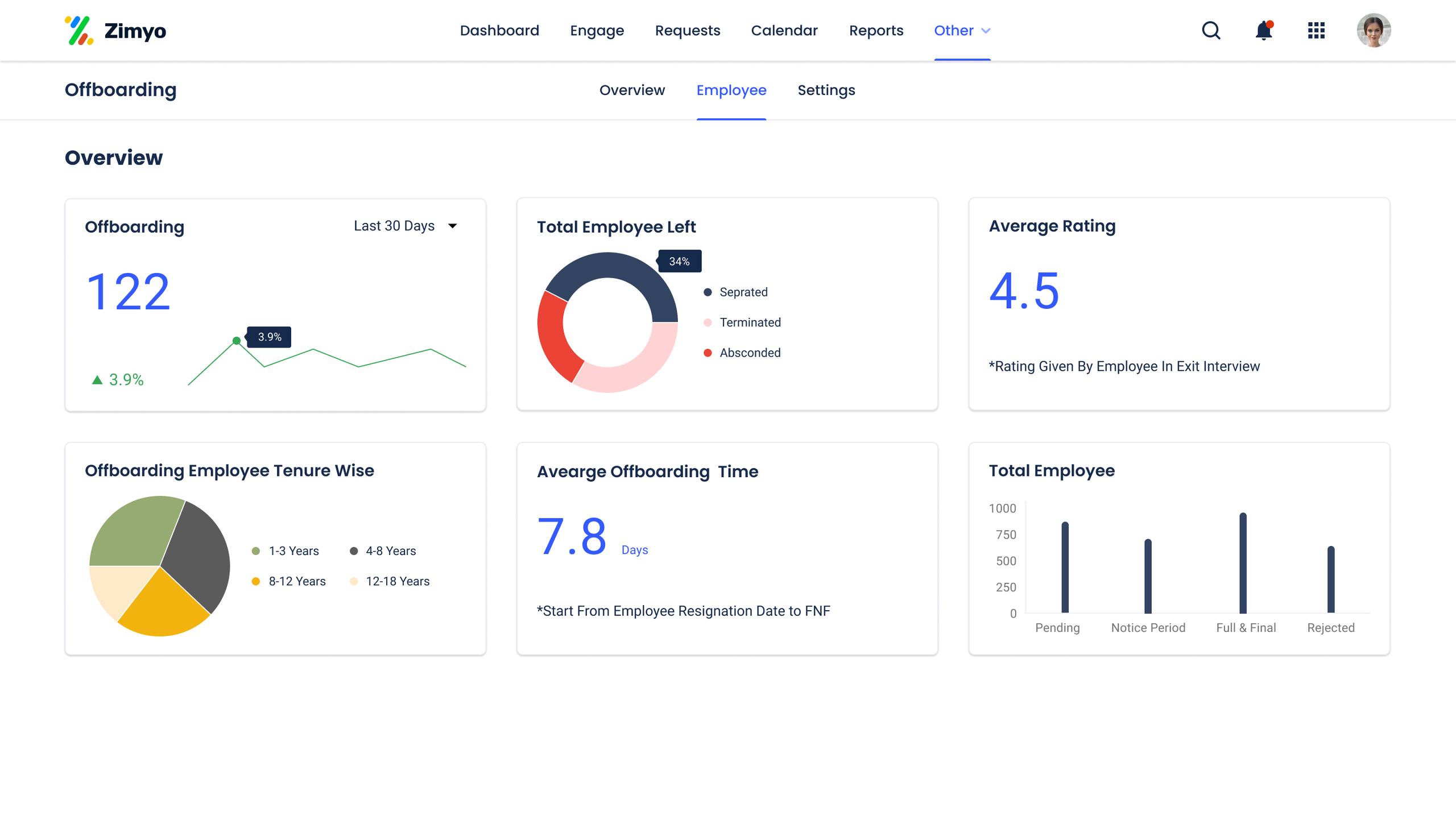1456x824 pixels.
Task: Click the Zimyo logo icon
Action: [79, 31]
